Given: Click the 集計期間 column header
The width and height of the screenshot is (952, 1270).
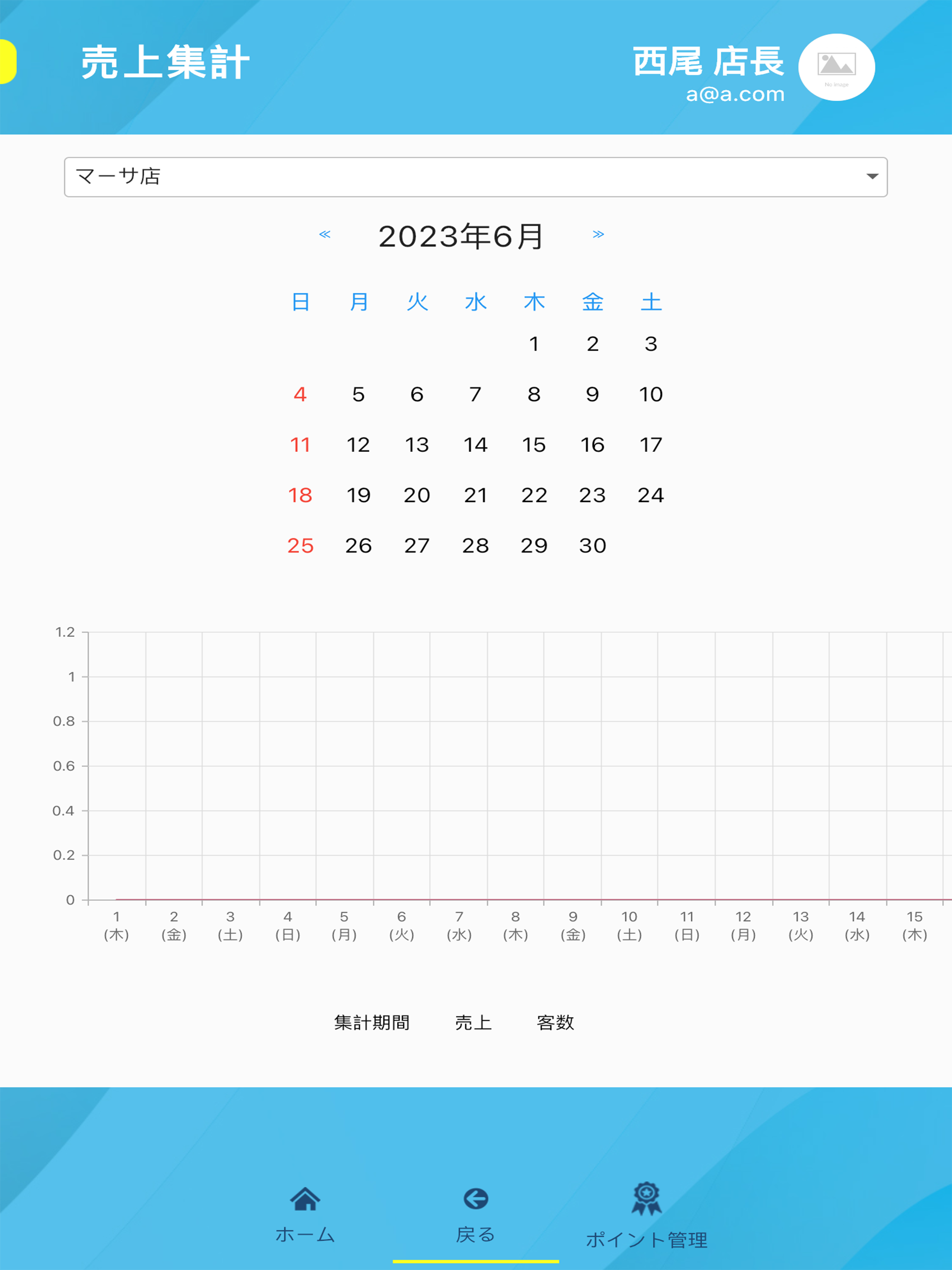Looking at the screenshot, I should click(372, 1023).
